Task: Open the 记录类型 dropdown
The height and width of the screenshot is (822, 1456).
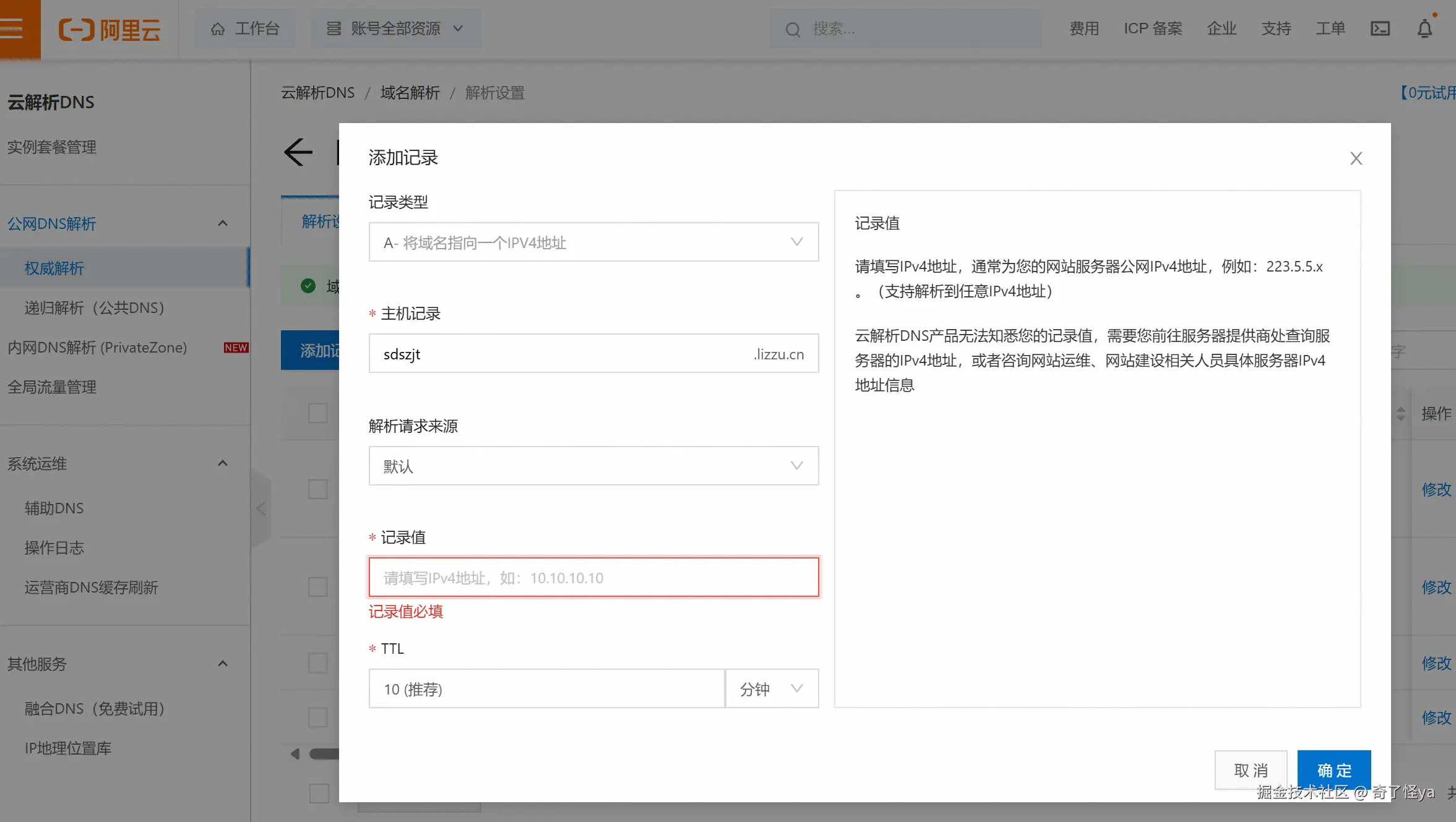Action: click(593, 242)
